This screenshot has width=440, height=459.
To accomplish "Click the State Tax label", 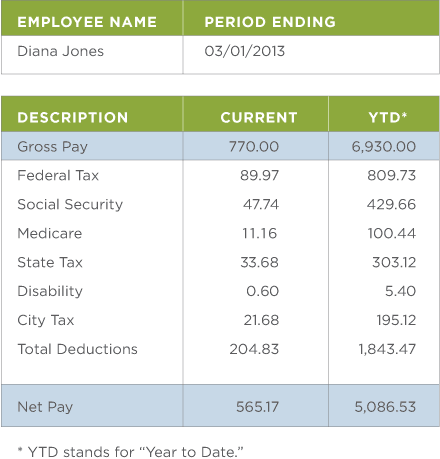I will (50, 262).
